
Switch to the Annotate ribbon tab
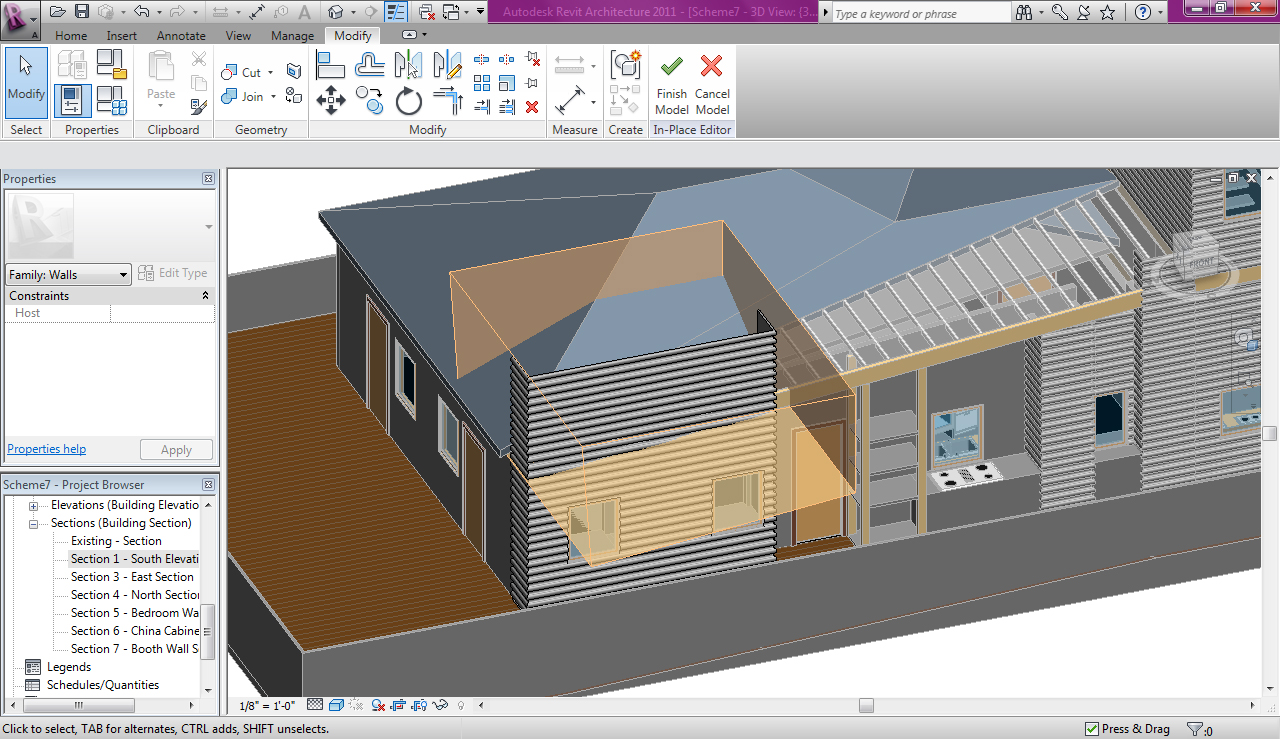[x=181, y=36]
